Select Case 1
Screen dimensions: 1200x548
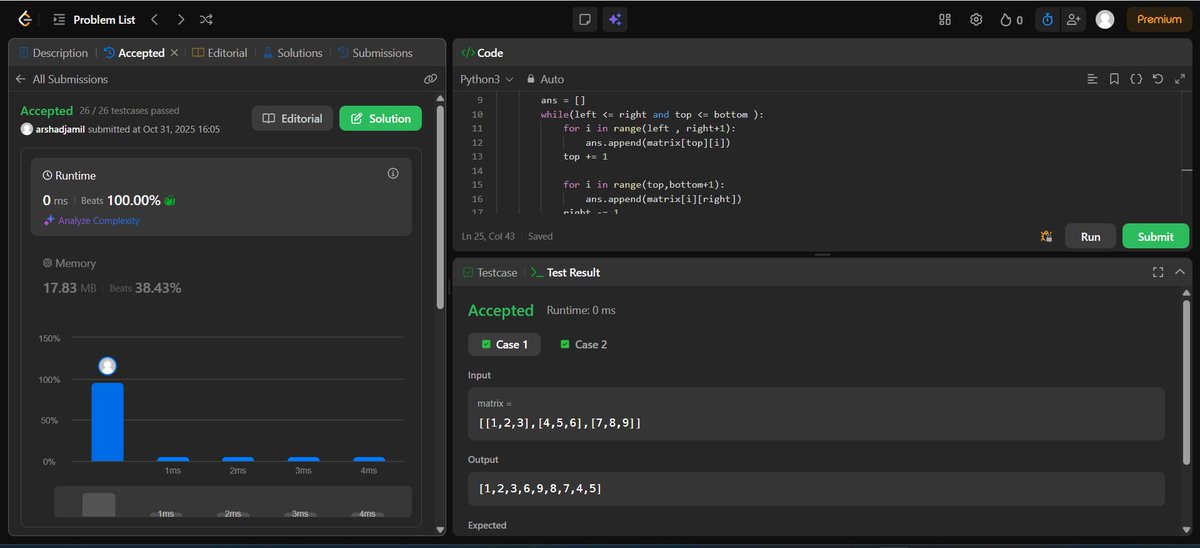coord(505,344)
